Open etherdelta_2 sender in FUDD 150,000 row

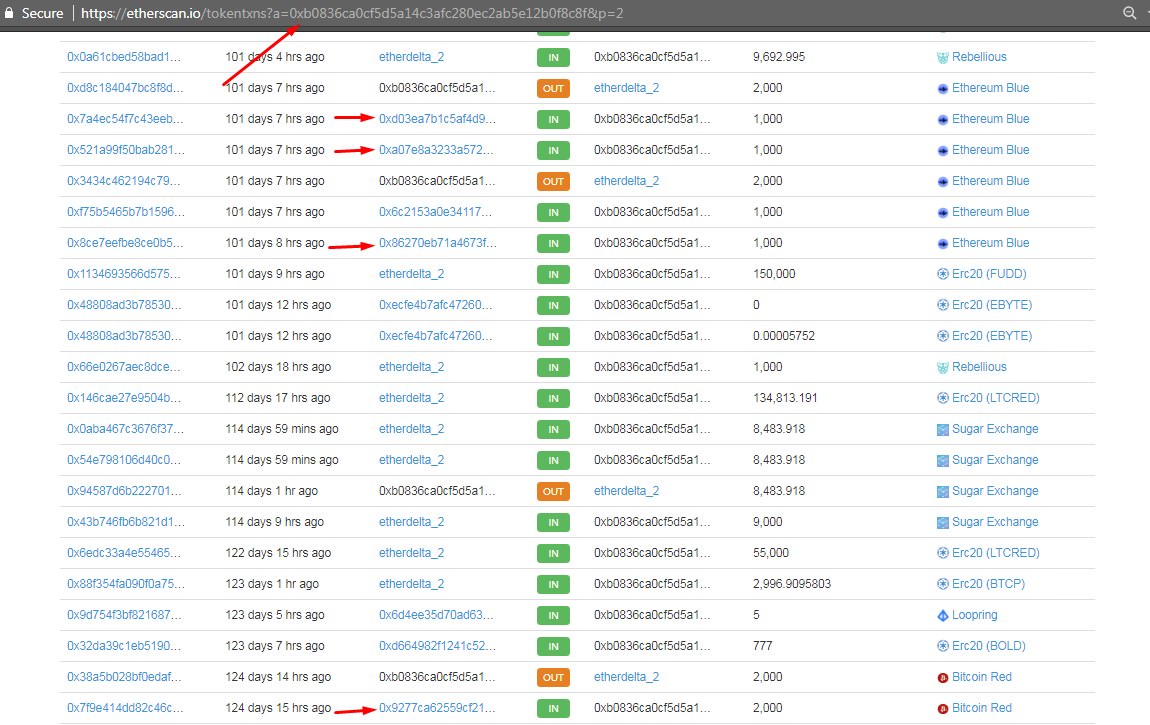pyautogui.click(x=411, y=274)
